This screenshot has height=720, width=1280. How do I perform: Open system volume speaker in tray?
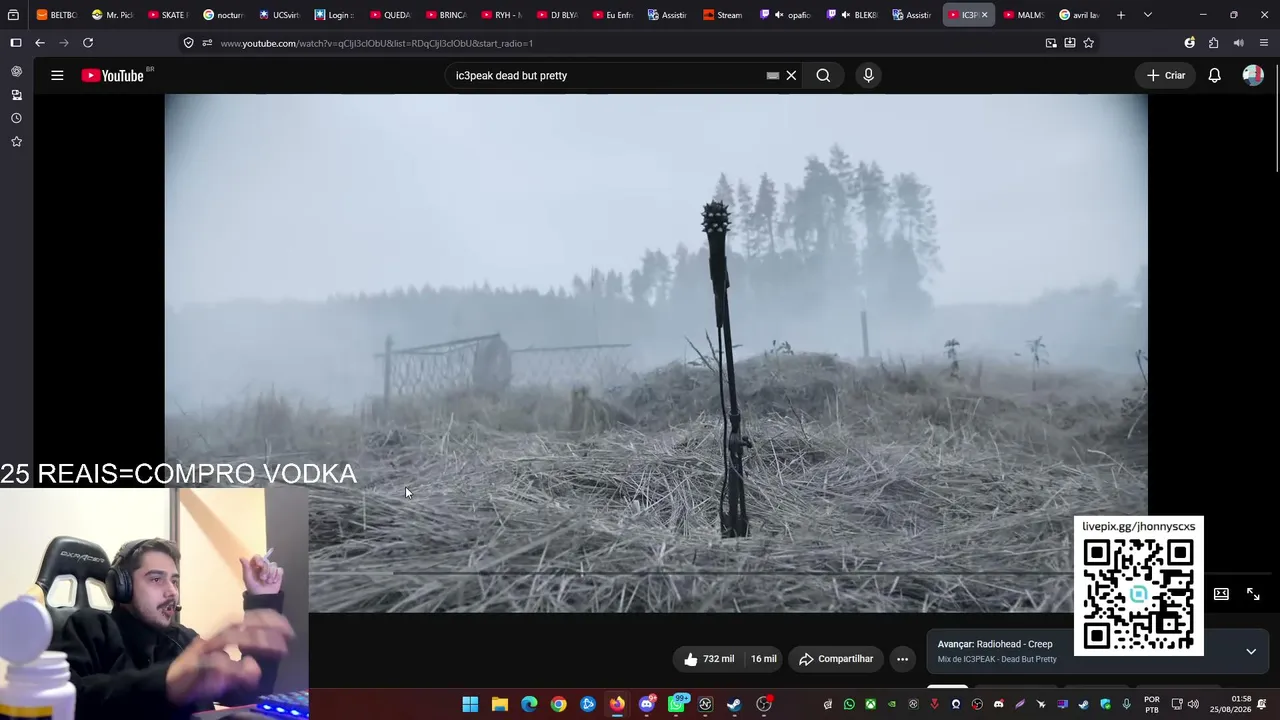1193,704
